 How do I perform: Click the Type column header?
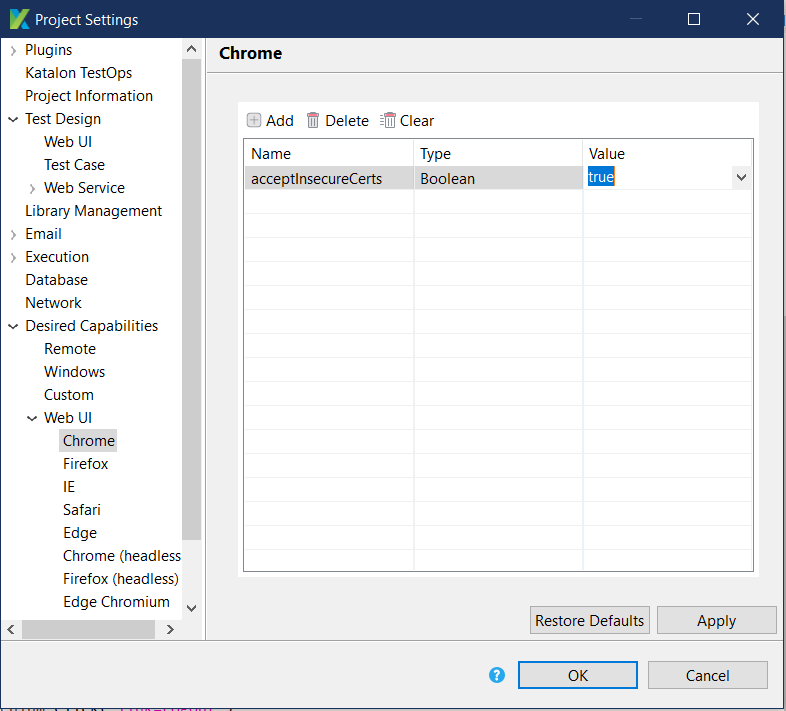[x=498, y=153]
